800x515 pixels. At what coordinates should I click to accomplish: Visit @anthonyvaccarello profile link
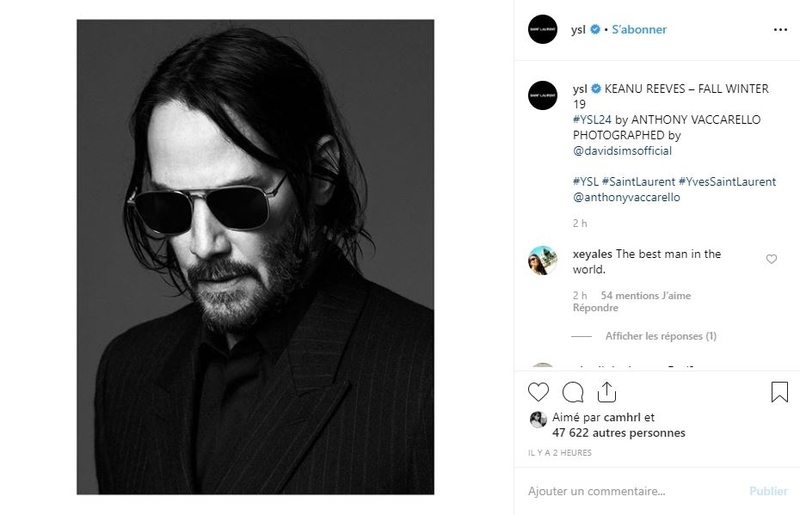point(626,197)
